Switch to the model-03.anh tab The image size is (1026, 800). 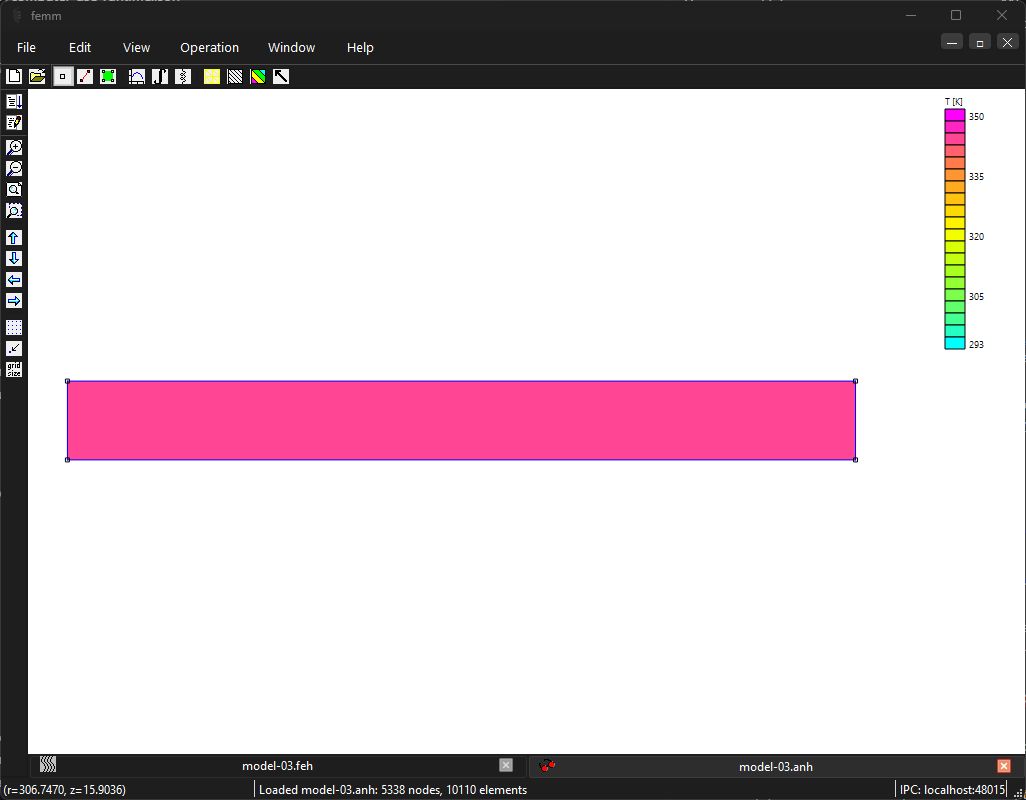(775, 767)
